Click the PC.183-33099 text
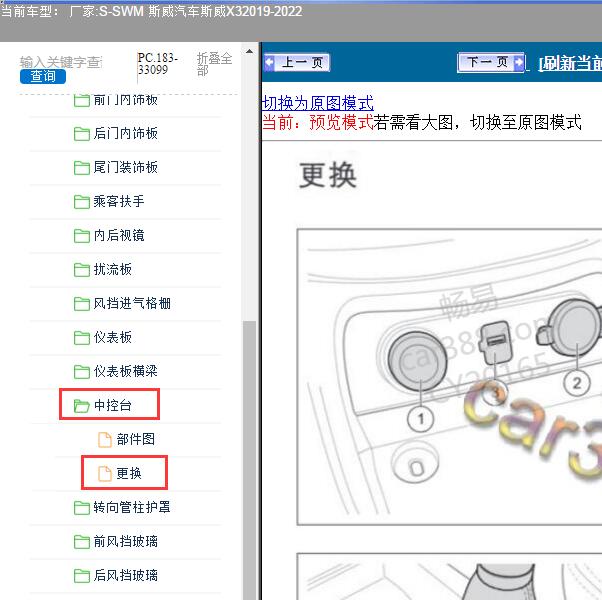602x600 pixels. (x=158, y=64)
